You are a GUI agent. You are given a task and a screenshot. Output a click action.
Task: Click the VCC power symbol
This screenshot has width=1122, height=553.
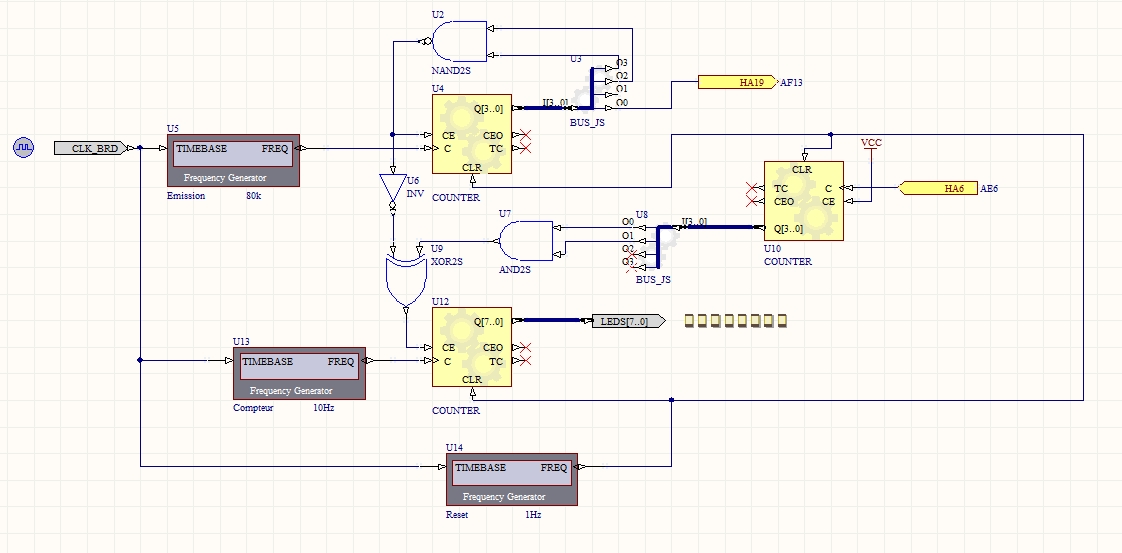(871, 145)
